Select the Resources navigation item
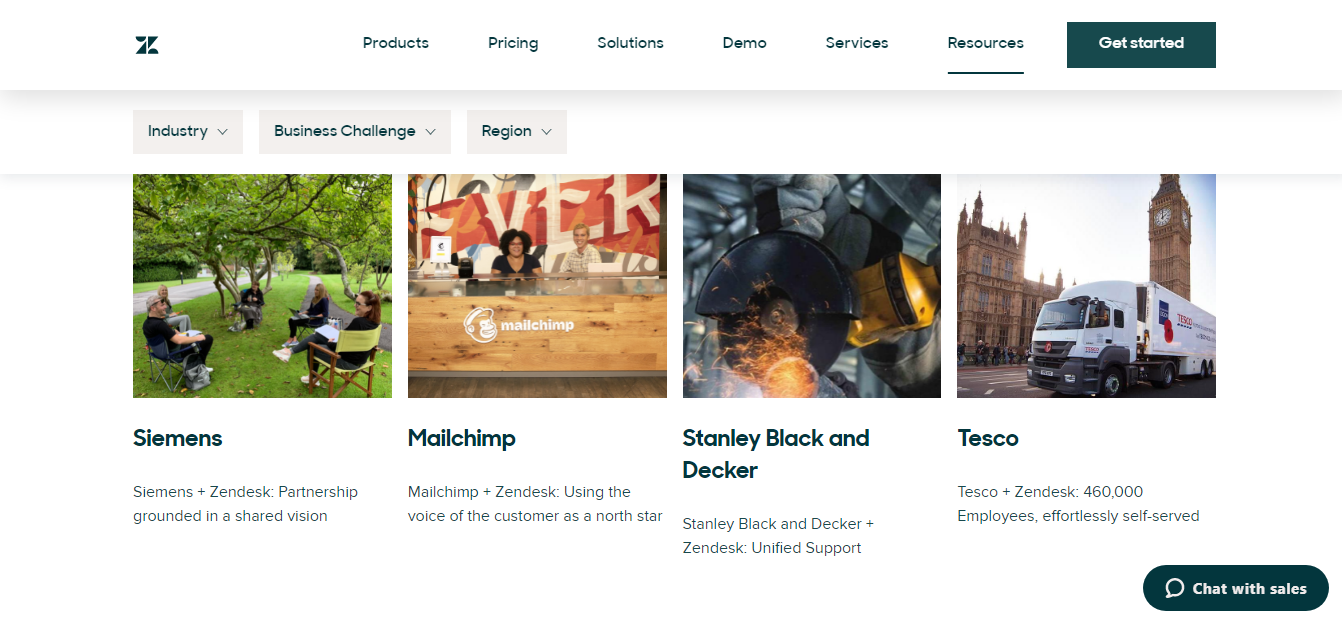This screenshot has width=1342, height=624. (985, 43)
